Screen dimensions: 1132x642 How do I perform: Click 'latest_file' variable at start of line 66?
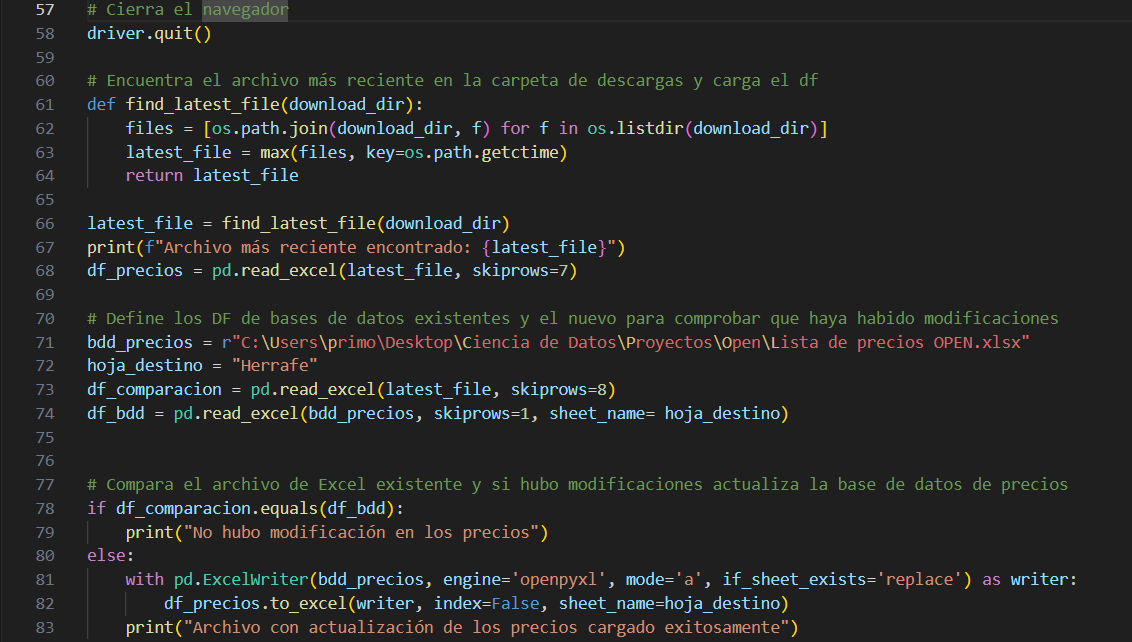pos(140,224)
